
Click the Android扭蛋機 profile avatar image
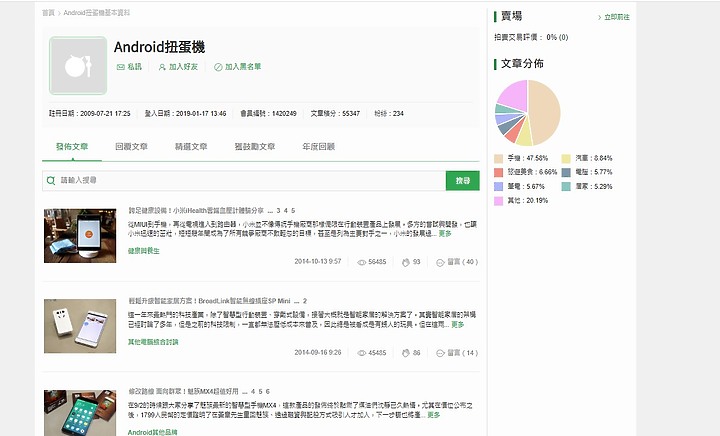[78, 66]
